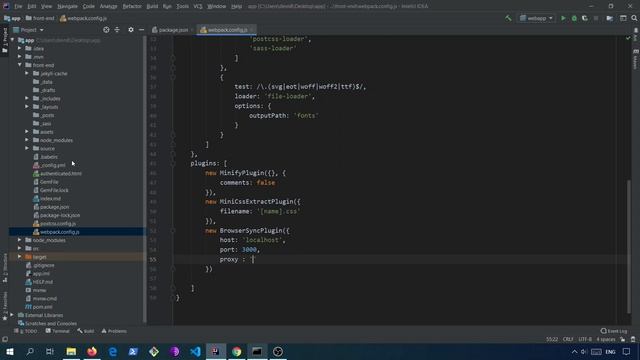Open the Project view selector dropdown
The width and height of the screenshot is (640, 360).
[x=28, y=30]
